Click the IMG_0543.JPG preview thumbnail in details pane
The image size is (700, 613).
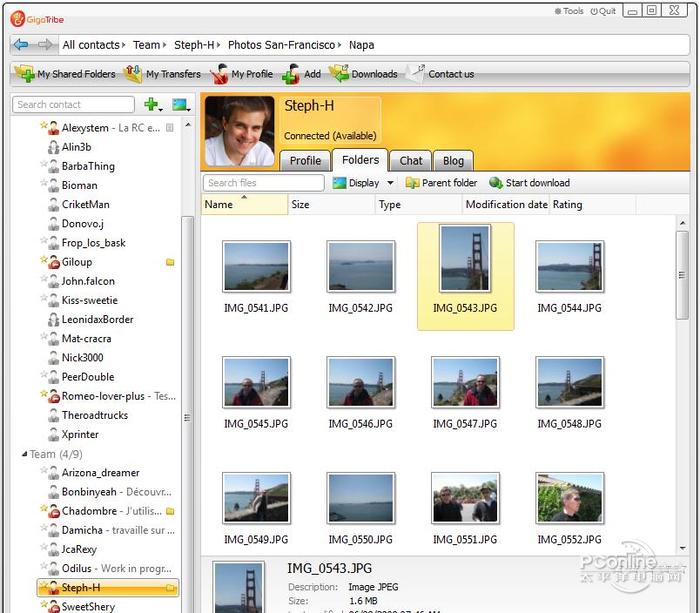point(239,588)
